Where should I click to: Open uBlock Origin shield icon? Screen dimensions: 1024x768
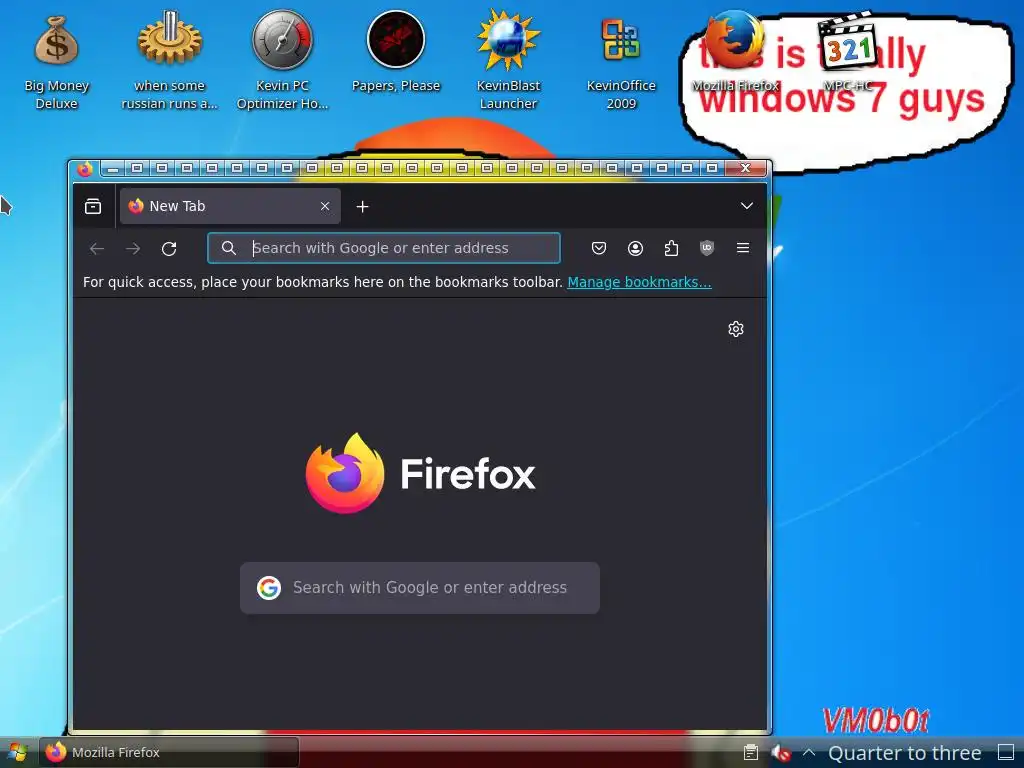(x=707, y=248)
